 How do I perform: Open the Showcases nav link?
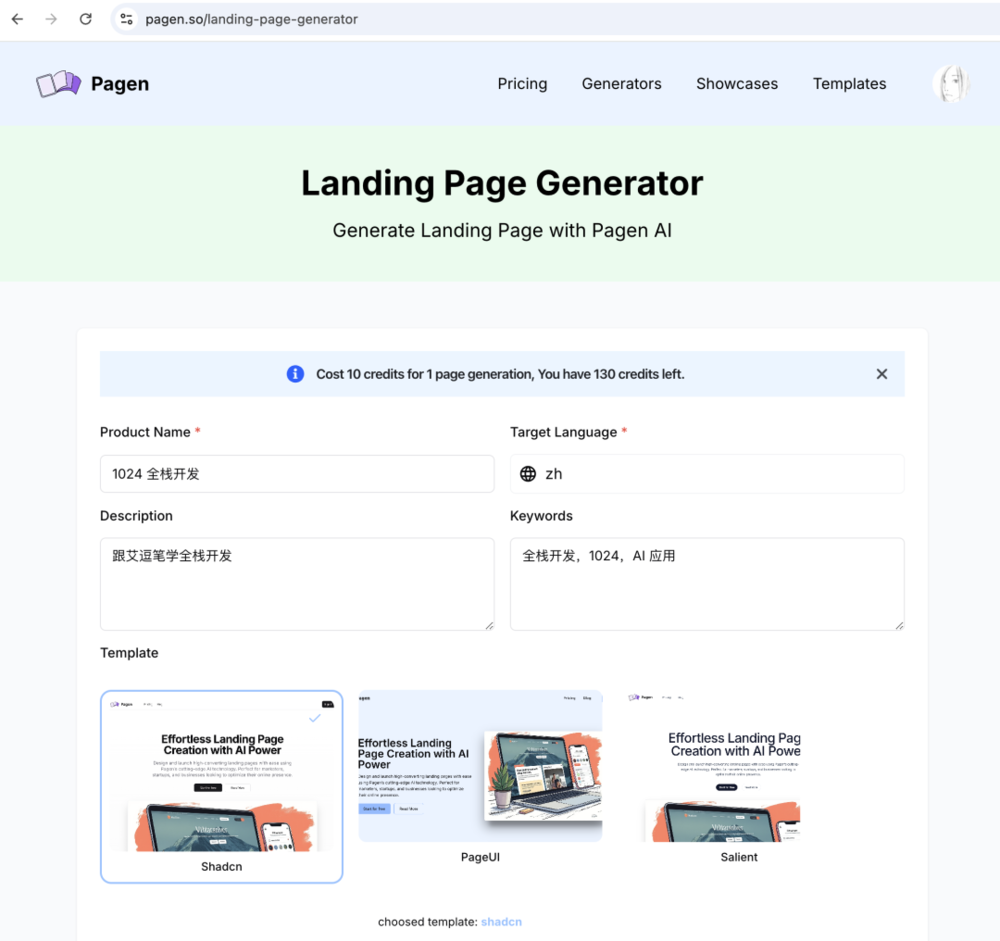pyautogui.click(x=737, y=84)
